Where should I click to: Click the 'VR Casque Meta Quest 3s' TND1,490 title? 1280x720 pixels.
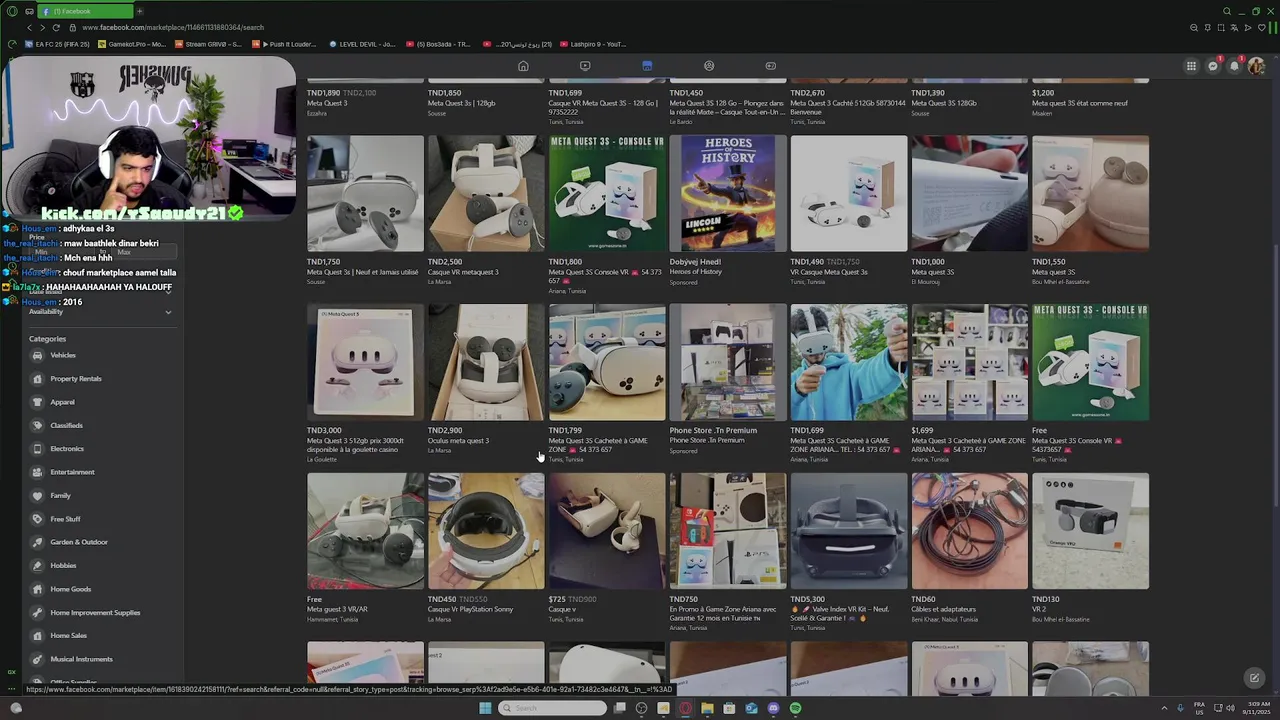click(x=829, y=272)
